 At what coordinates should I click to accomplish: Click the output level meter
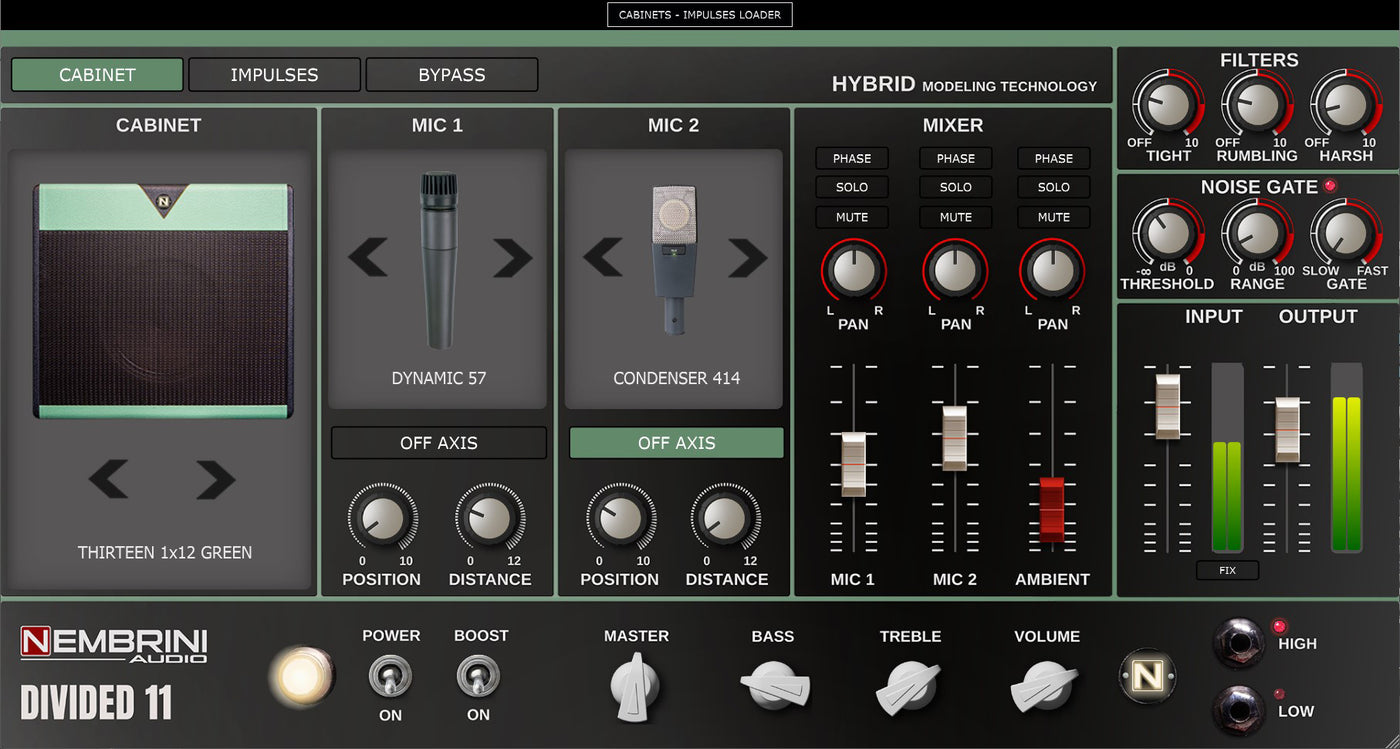tap(1346, 458)
